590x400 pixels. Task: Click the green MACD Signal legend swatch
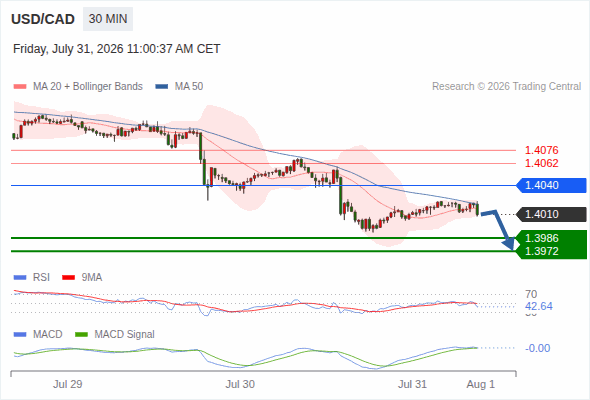point(81,334)
